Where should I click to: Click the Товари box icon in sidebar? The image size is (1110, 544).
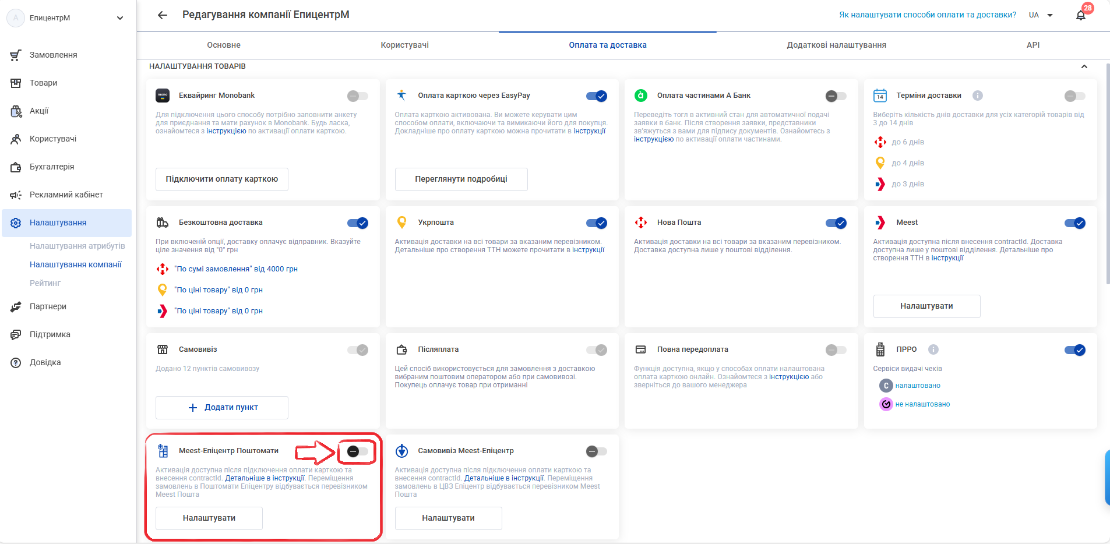(16, 83)
